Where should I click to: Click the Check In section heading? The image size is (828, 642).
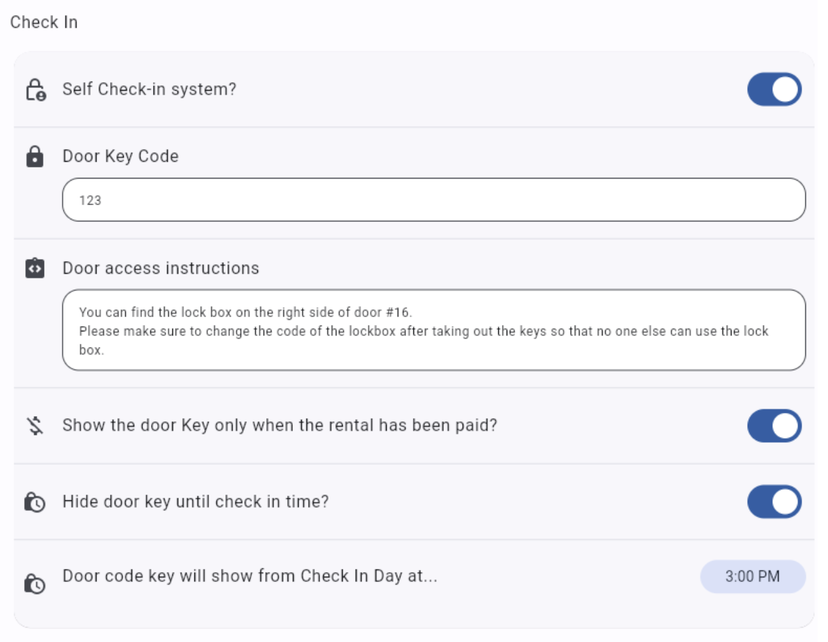44,22
